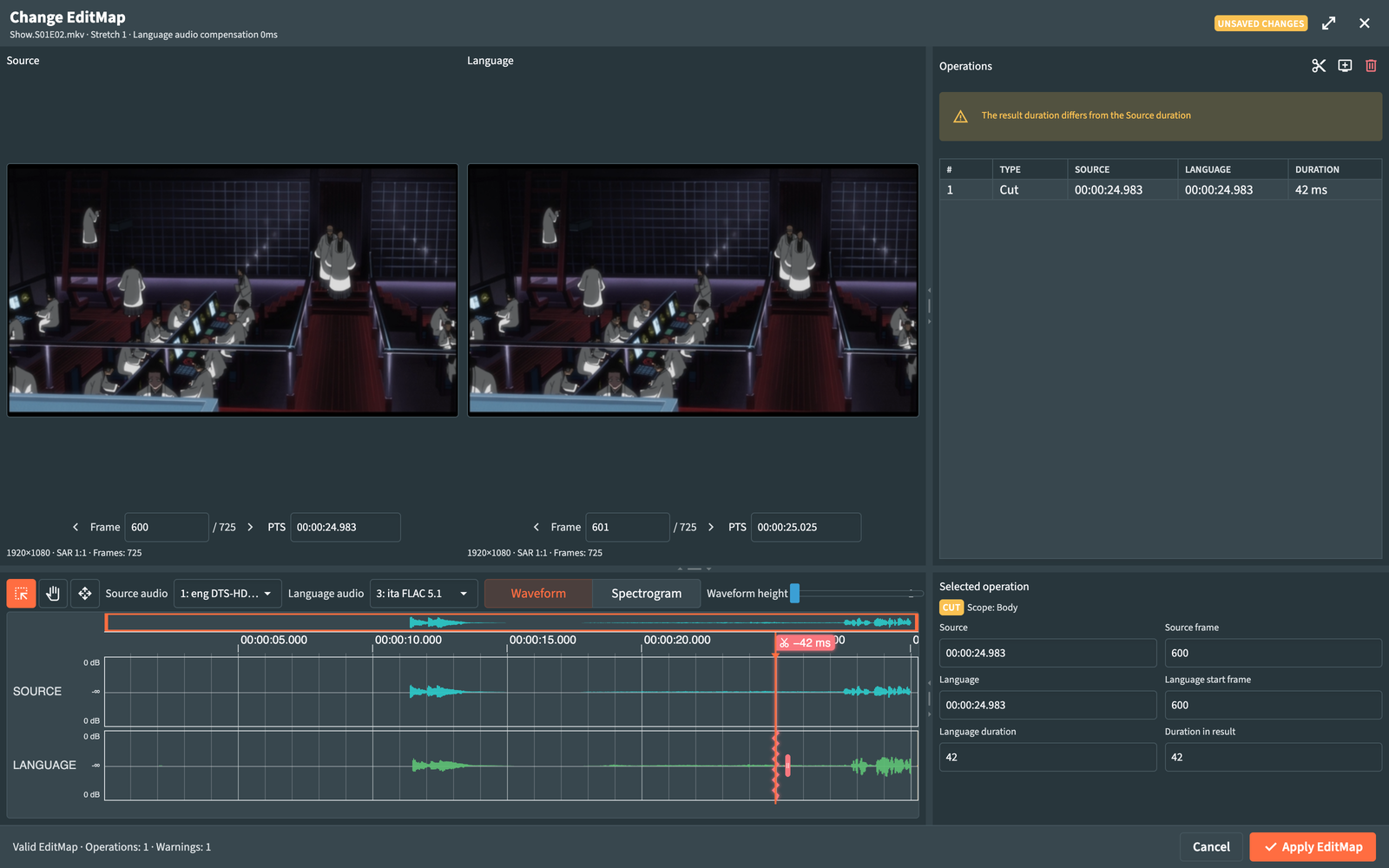
Task: Switch to the hand pan tool
Action: coord(53,594)
